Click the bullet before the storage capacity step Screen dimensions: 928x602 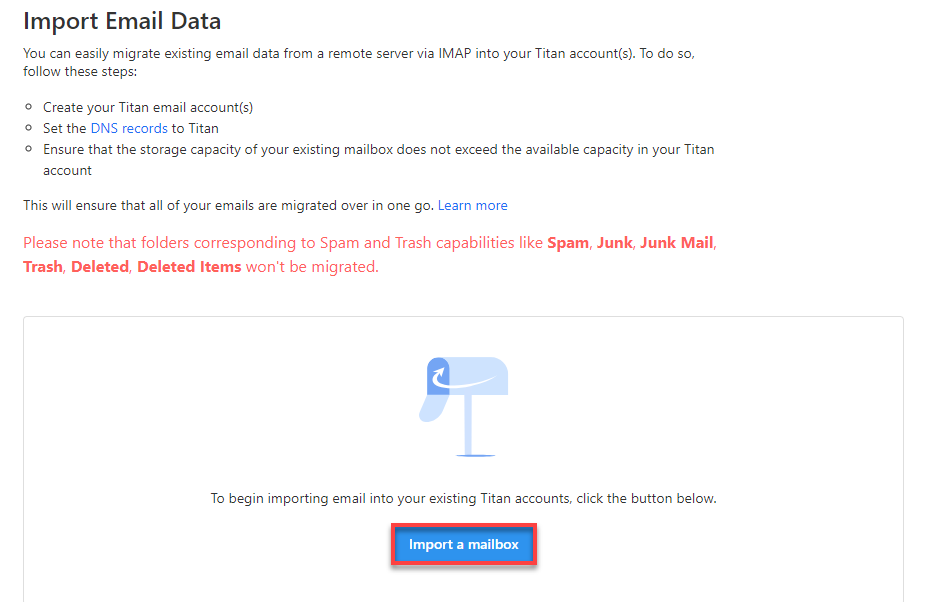point(30,149)
